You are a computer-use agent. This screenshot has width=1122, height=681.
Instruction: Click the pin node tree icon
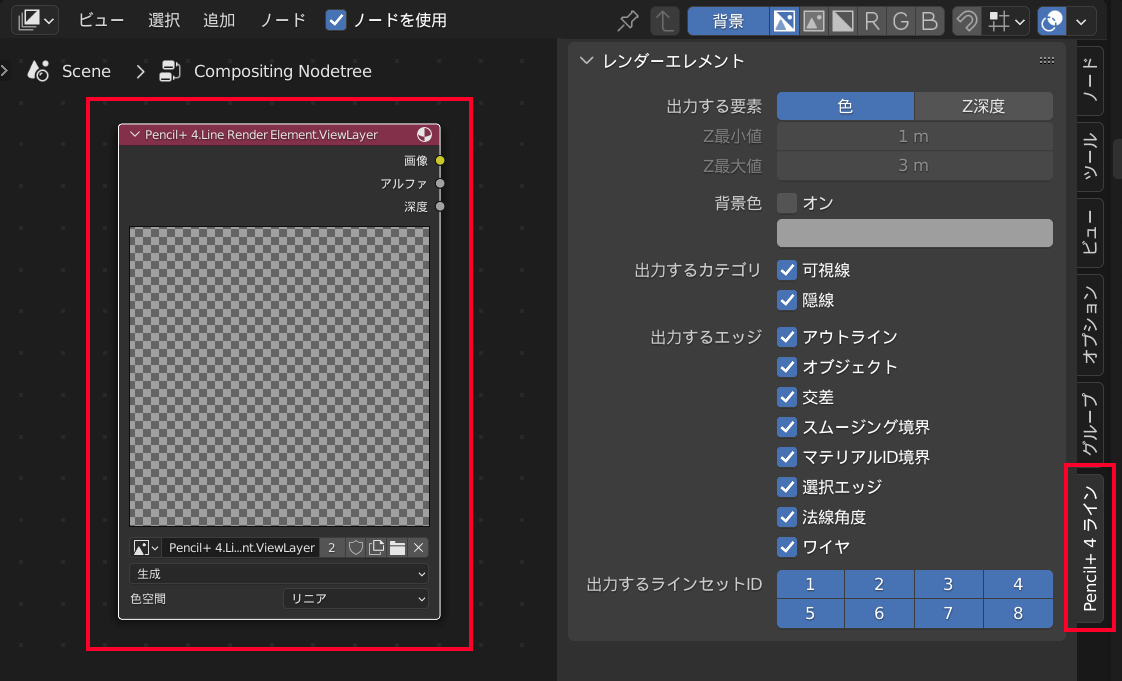point(628,21)
